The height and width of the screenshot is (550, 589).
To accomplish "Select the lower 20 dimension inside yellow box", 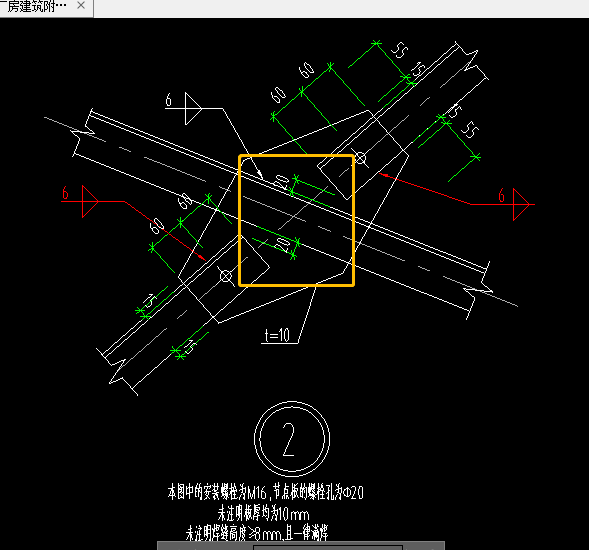I will (x=282, y=244).
